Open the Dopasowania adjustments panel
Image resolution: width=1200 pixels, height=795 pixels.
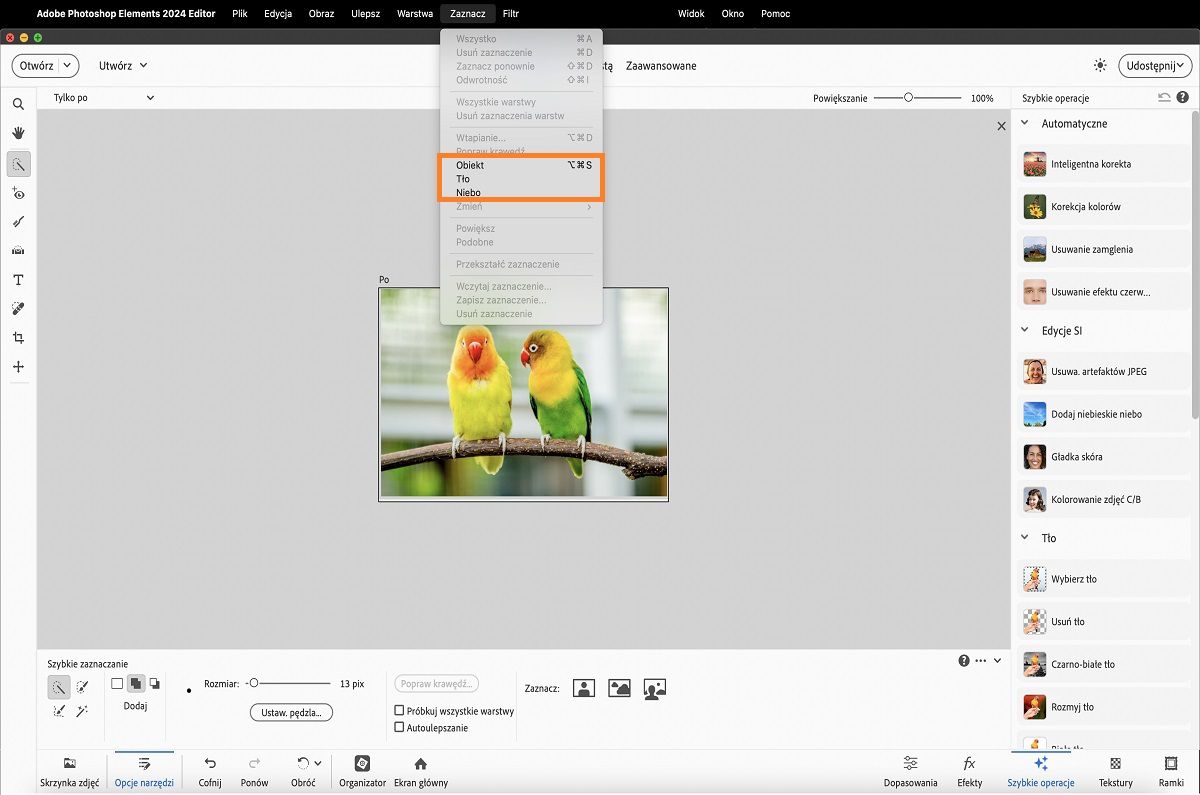click(910, 771)
